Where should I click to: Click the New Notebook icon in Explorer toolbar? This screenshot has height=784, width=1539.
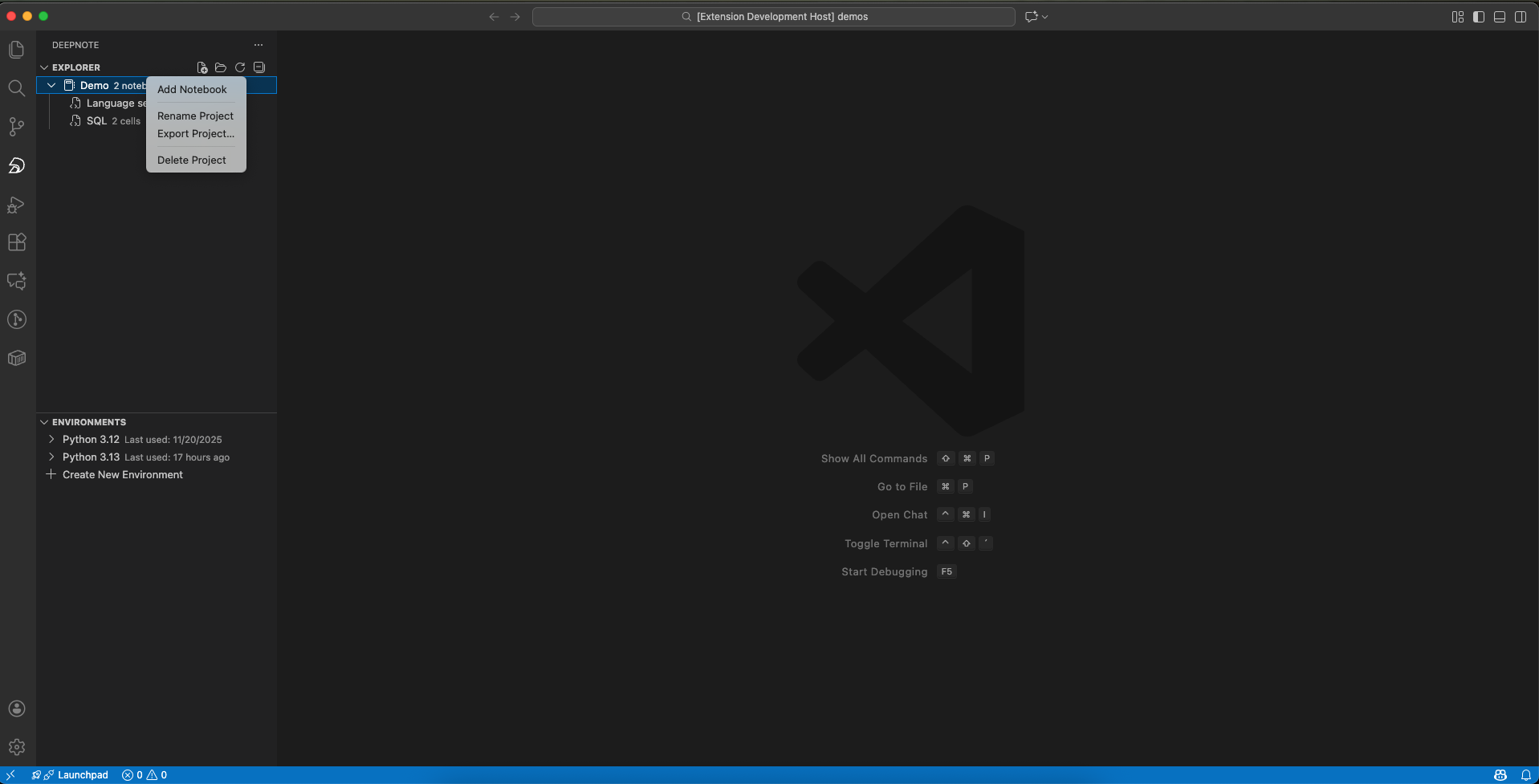click(201, 67)
